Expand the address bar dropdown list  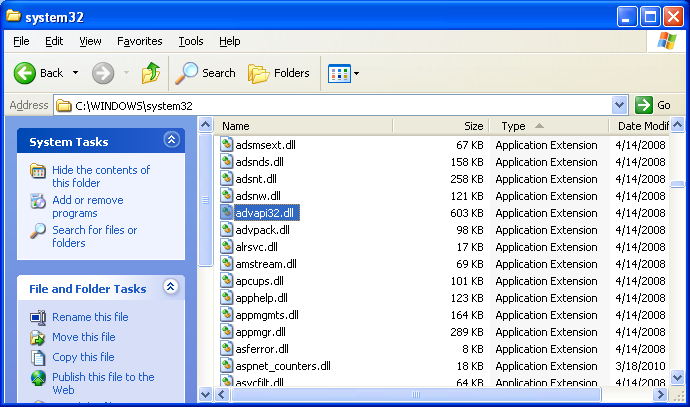[620, 105]
